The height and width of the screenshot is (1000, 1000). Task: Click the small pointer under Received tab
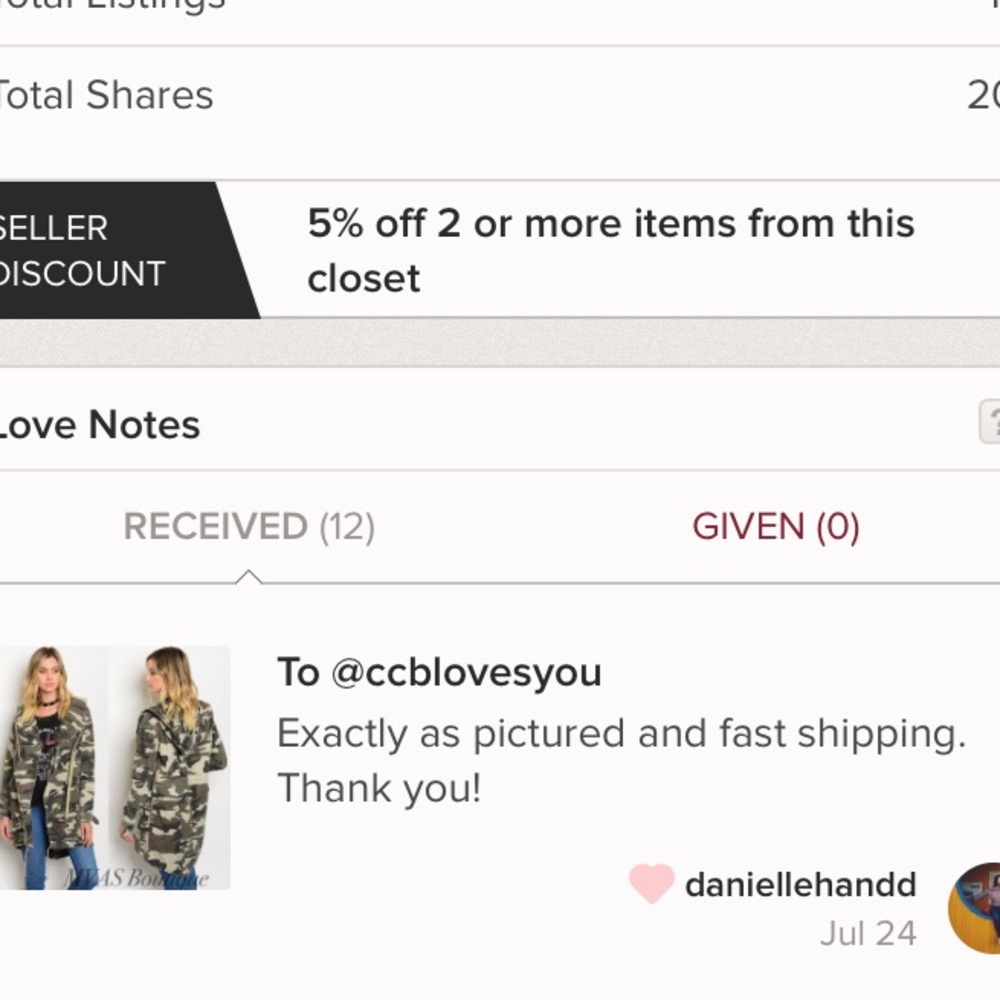[248, 577]
